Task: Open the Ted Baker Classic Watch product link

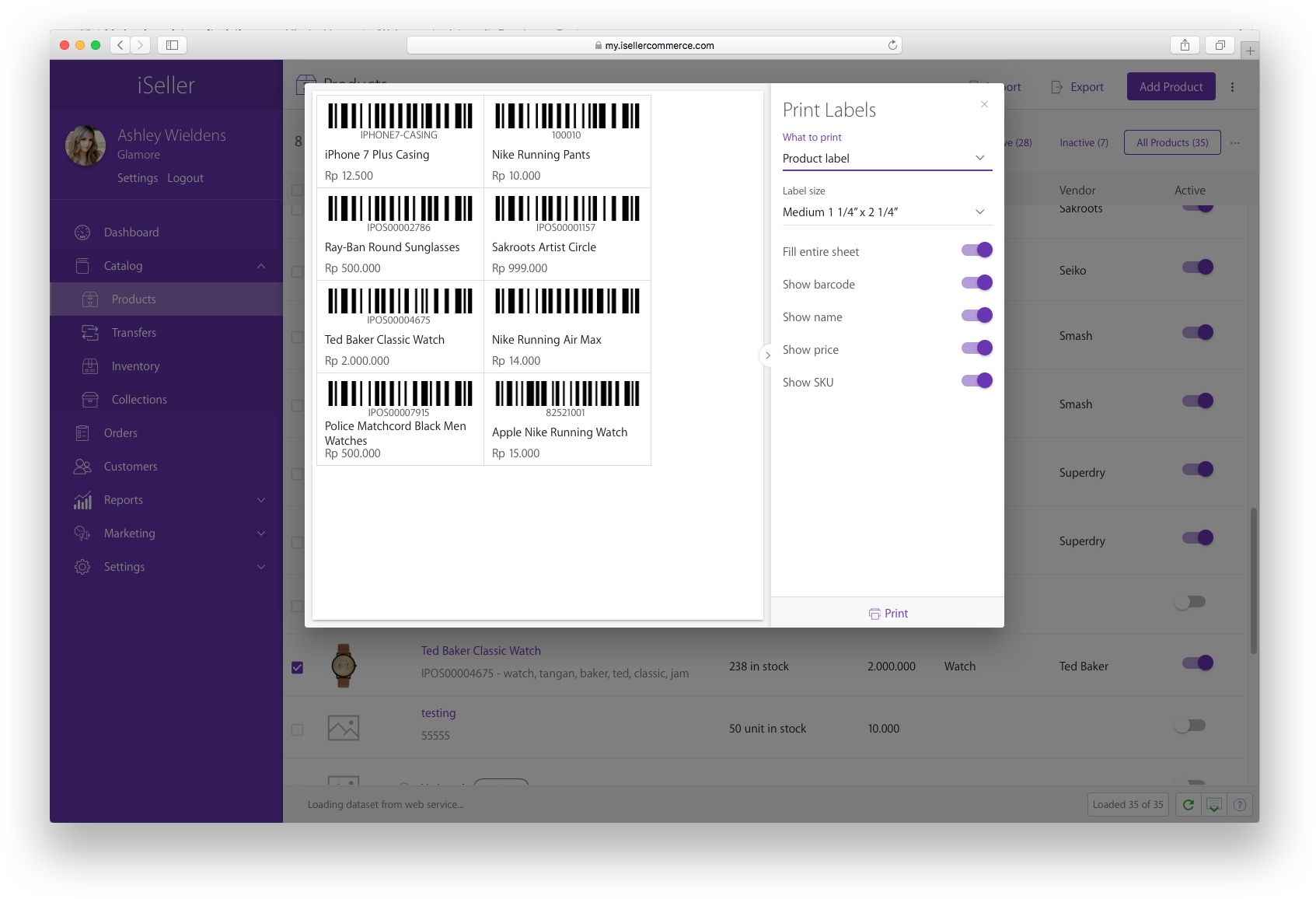Action: click(x=481, y=651)
